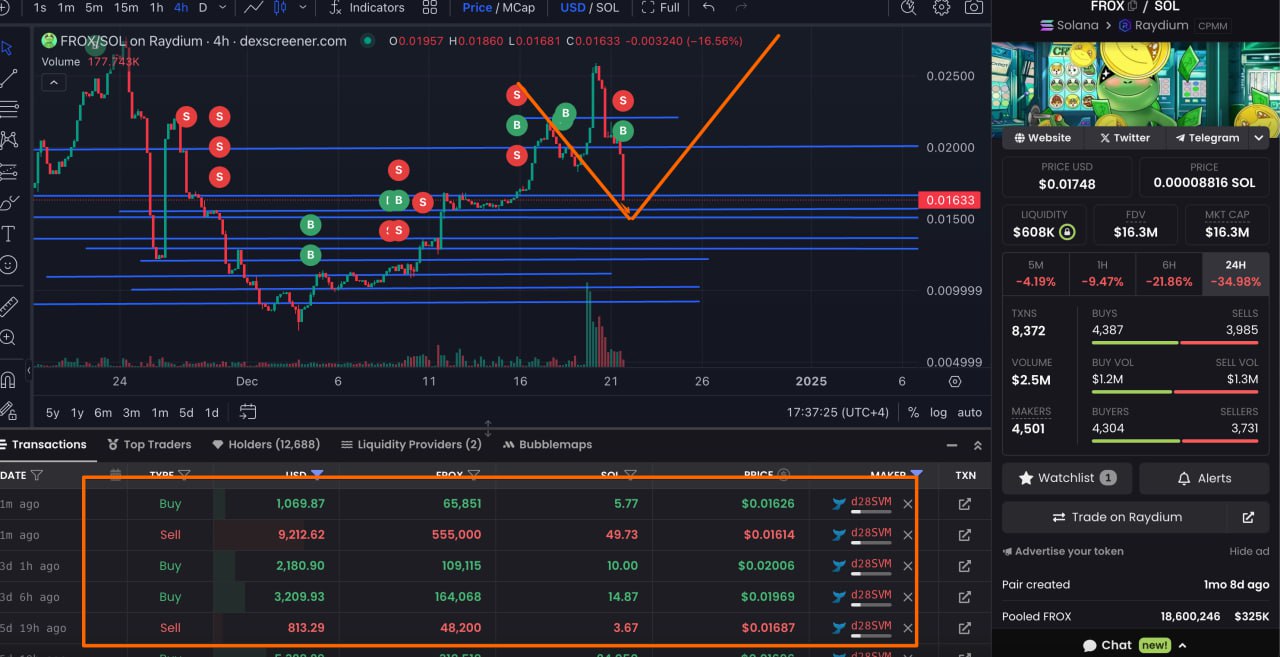Select the 15m timeframe
1280x657 pixels.
(126, 7)
